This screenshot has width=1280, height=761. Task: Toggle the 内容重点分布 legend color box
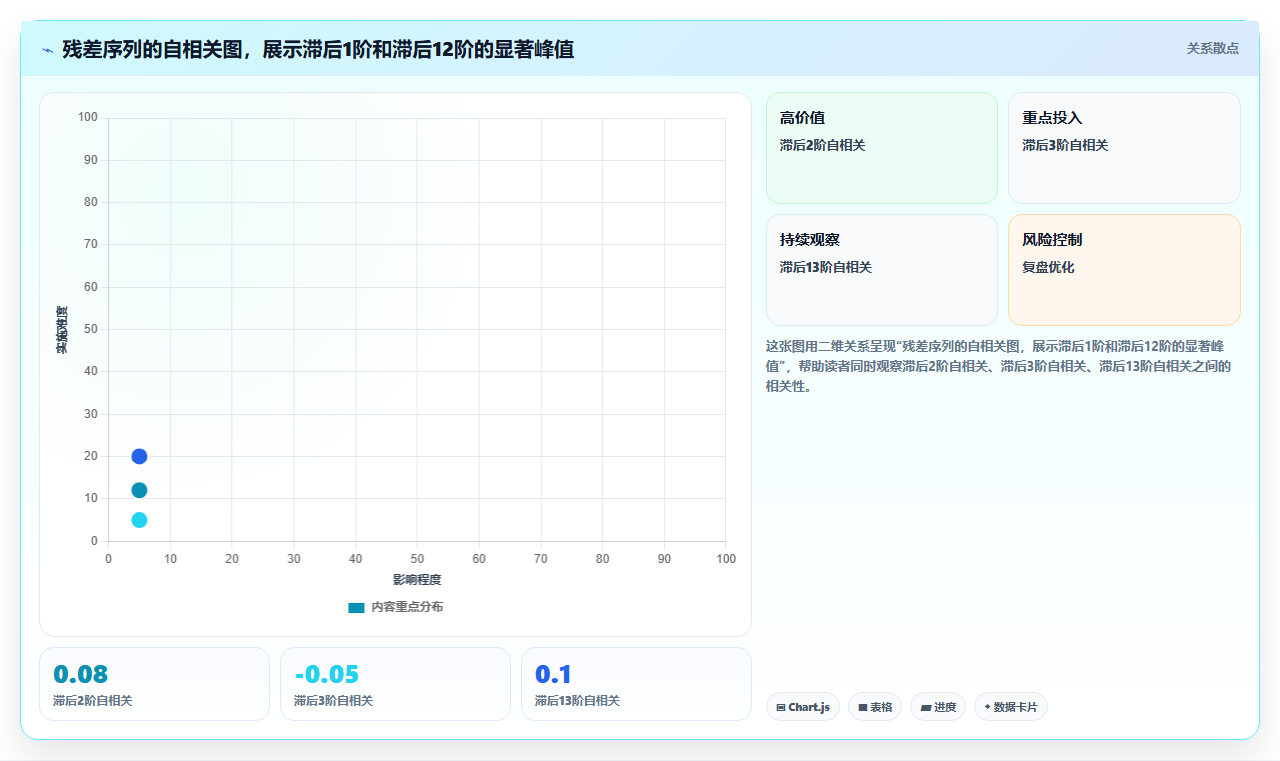pyautogui.click(x=356, y=607)
